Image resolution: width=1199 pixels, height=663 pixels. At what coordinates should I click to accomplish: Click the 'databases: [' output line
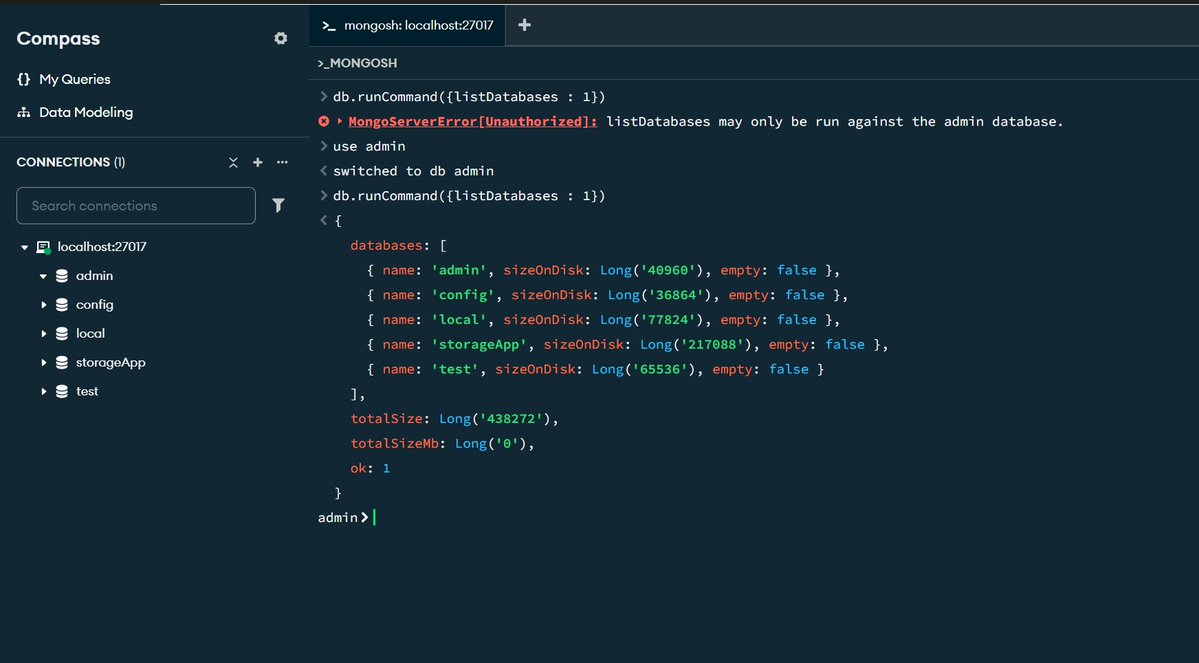[398, 245]
